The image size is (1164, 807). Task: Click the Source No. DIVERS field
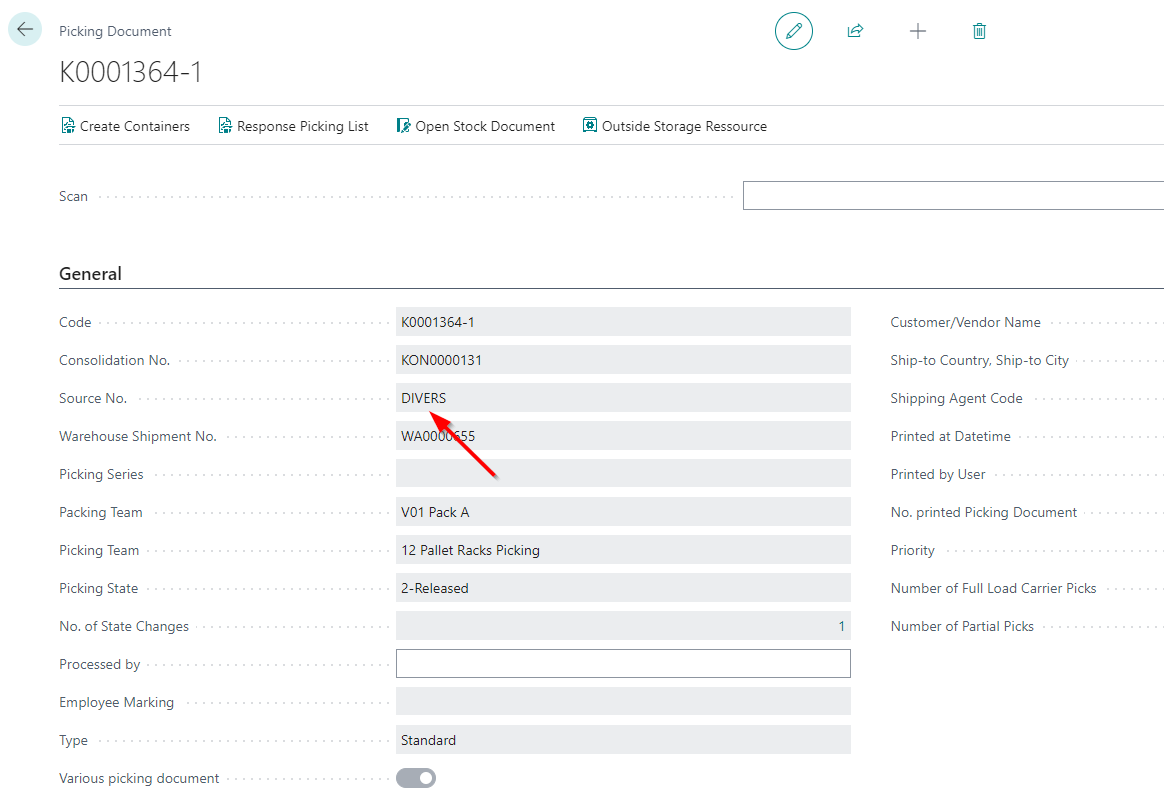coord(622,398)
